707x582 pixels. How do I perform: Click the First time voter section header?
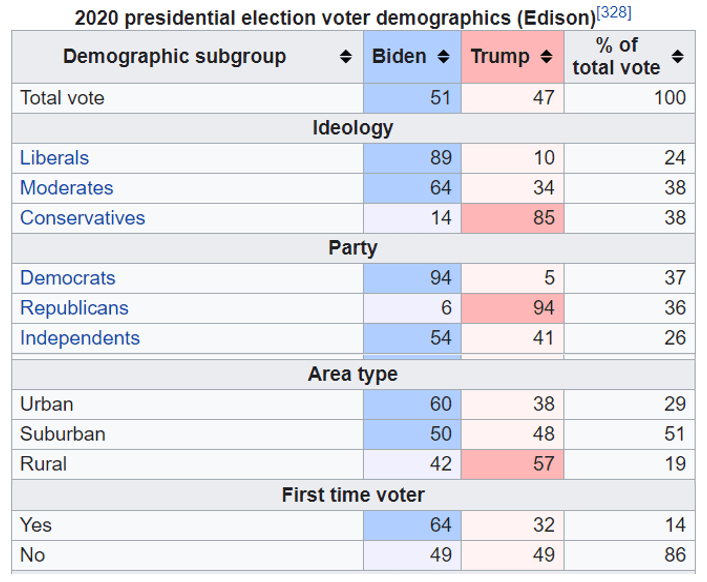[352, 495]
